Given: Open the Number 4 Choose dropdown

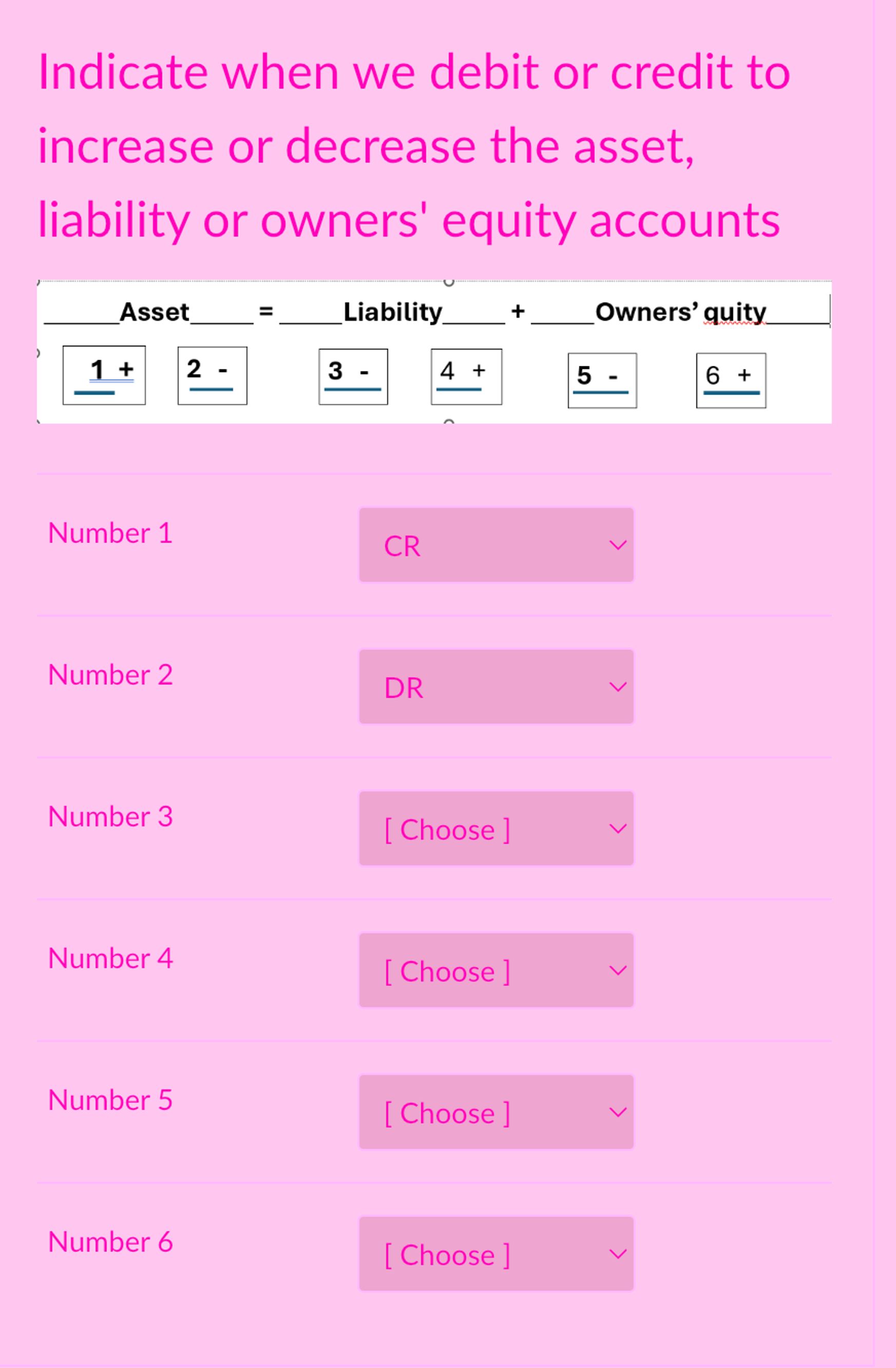Looking at the screenshot, I should tap(497, 971).
